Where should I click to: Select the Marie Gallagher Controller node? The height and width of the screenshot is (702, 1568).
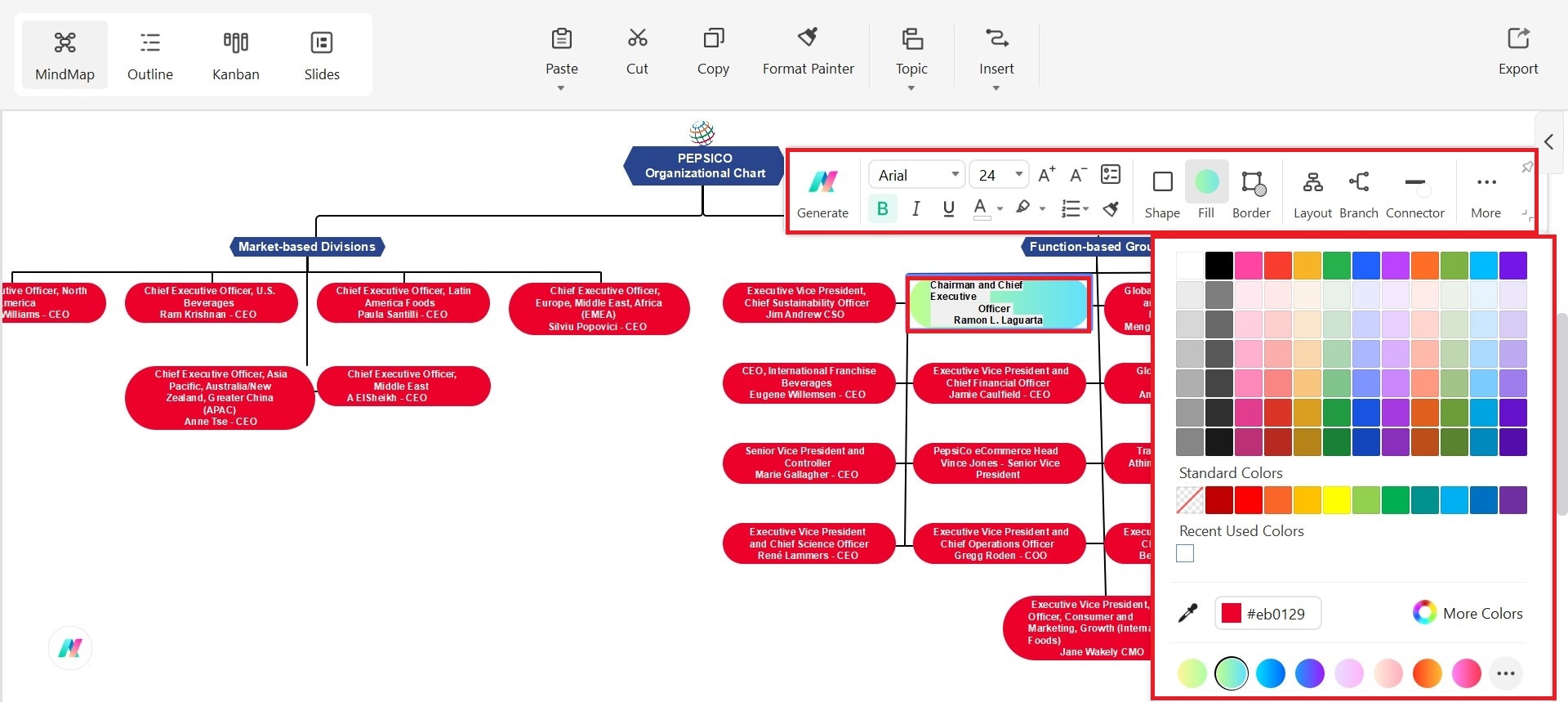tap(808, 463)
